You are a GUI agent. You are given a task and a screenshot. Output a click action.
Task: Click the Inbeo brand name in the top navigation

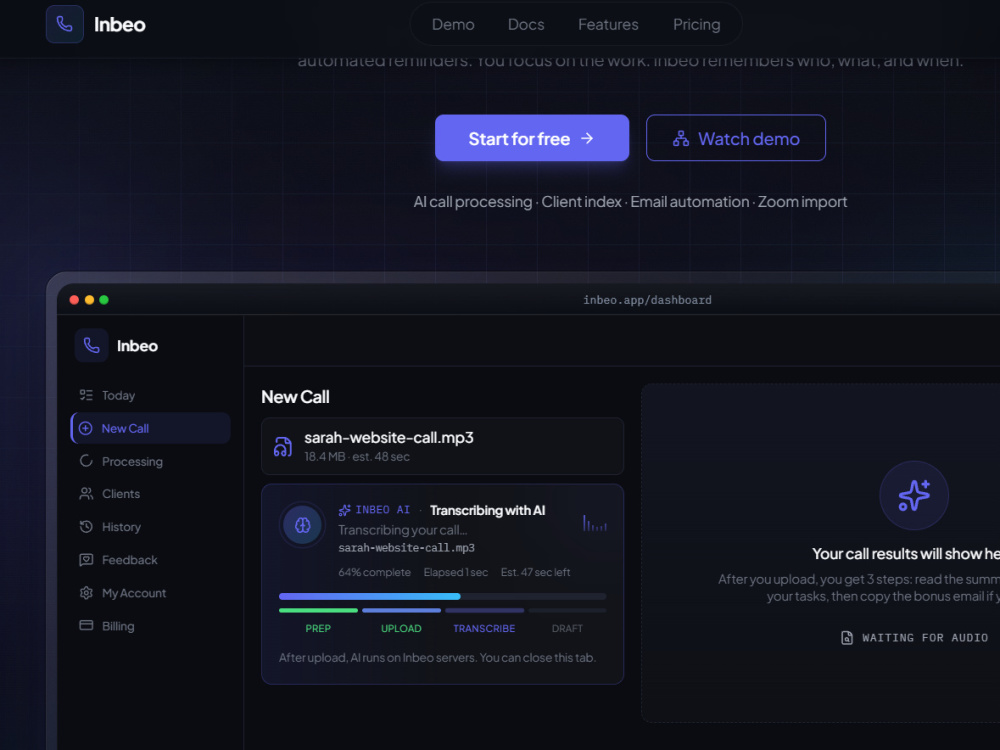pos(120,24)
